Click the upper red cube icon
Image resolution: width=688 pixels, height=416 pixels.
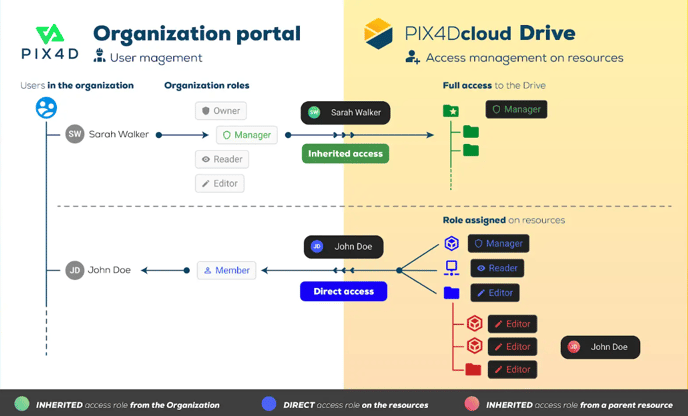click(x=474, y=324)
